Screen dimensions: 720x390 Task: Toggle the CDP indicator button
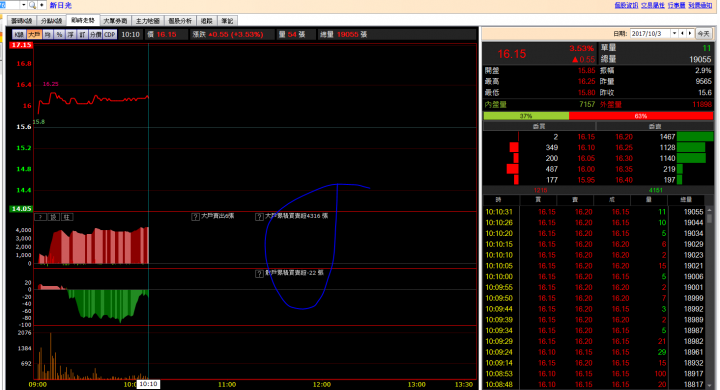pyautogui.click(x=110, y=34)
